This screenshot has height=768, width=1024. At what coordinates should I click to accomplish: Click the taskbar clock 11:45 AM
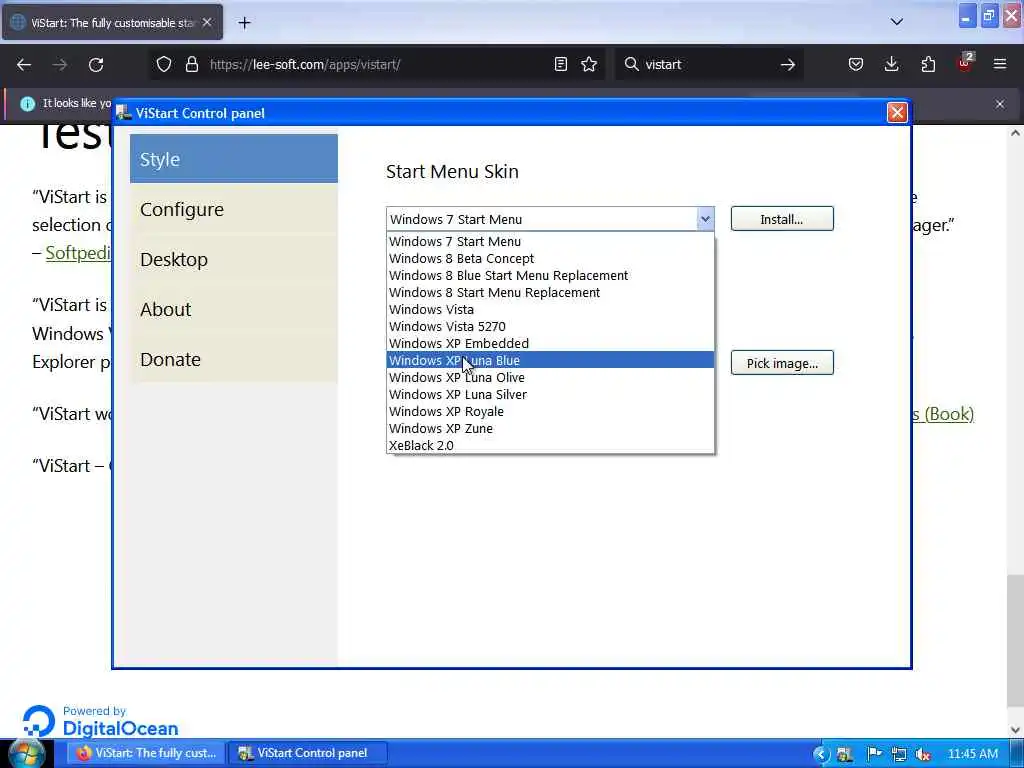point(972,754)
